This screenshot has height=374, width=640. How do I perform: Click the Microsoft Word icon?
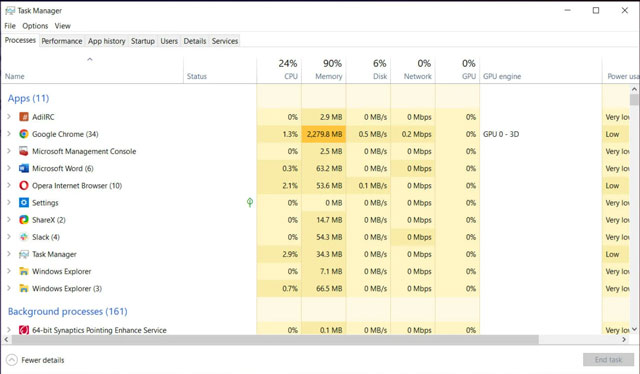24,169
